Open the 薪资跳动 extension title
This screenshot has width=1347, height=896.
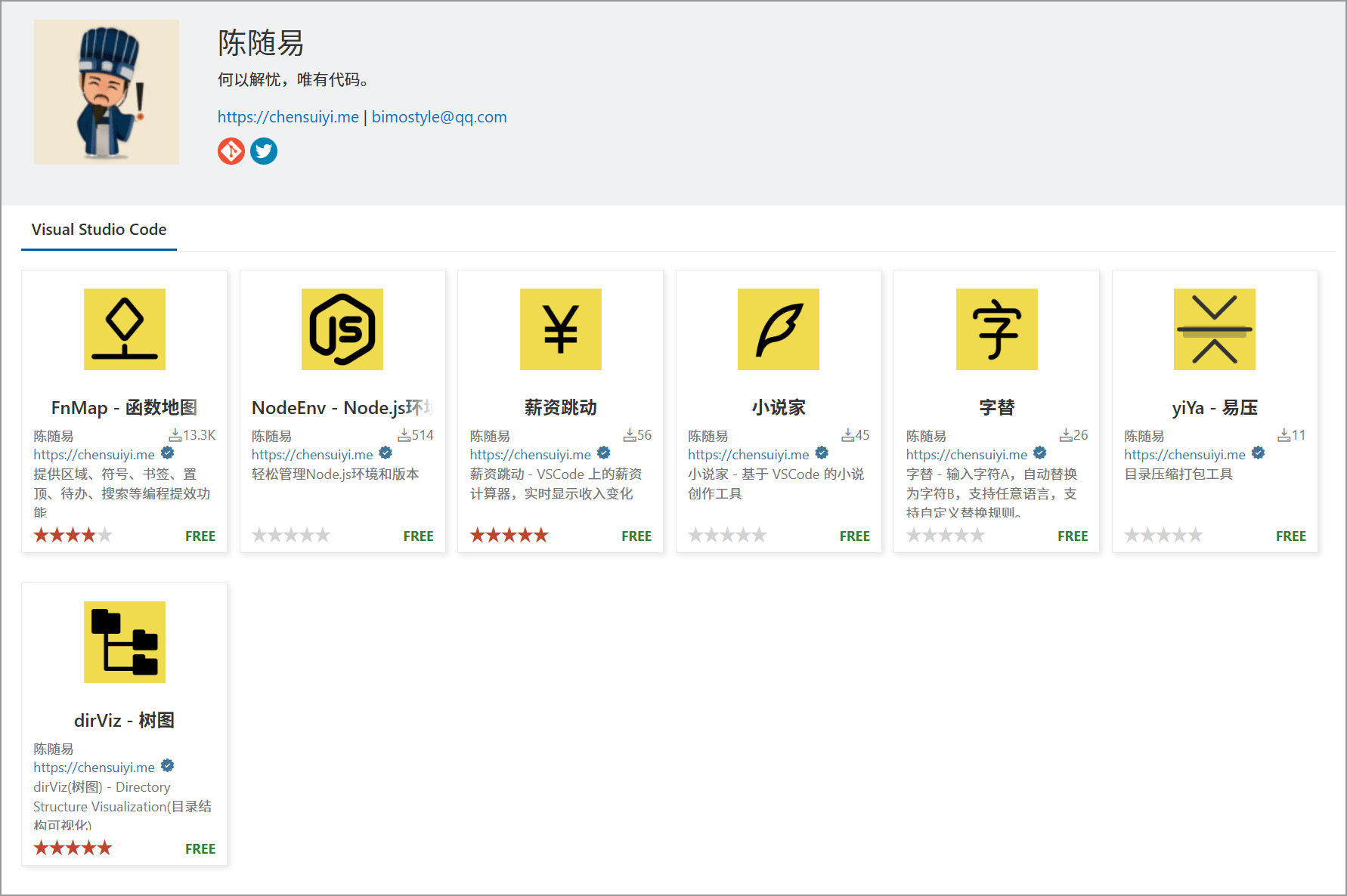[x=561, y=408]
